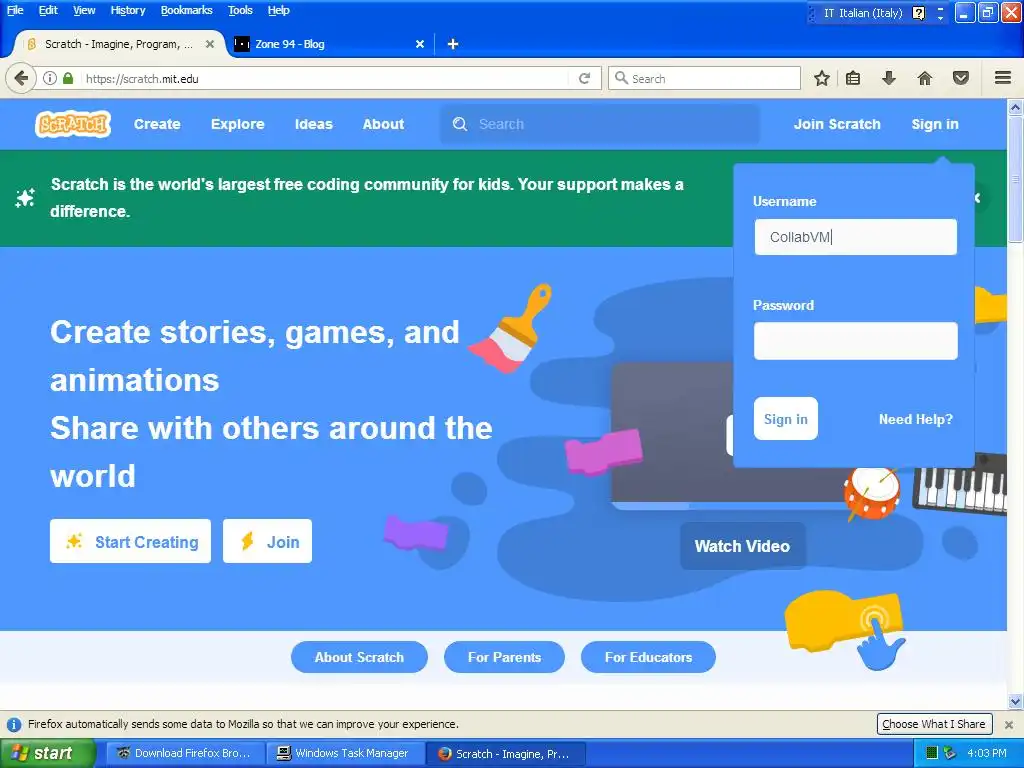Viewport: 1024px width, 768px height.
Task: Click the language bar help icon
Action: point(919,13)
